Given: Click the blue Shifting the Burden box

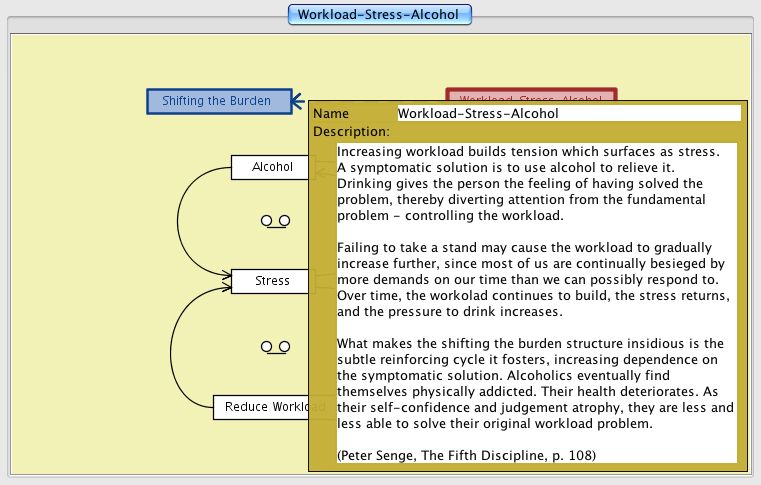Looking at the screenshot, I should click(x=219, y=101).
